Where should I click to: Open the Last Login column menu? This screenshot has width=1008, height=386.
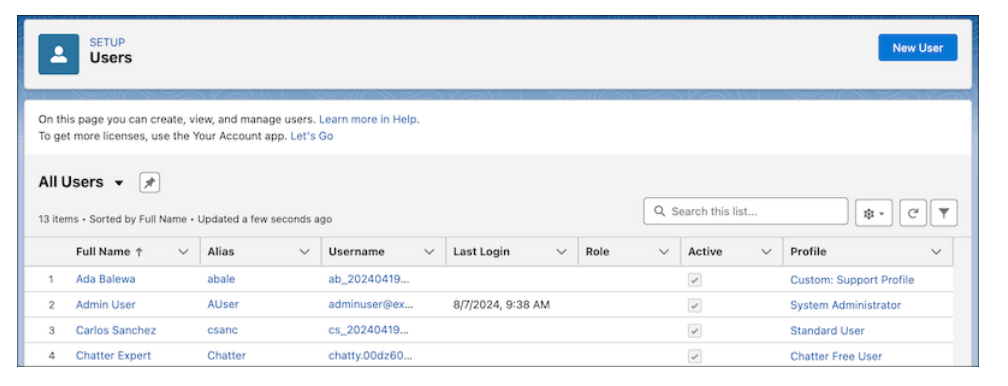click(561, 252)
